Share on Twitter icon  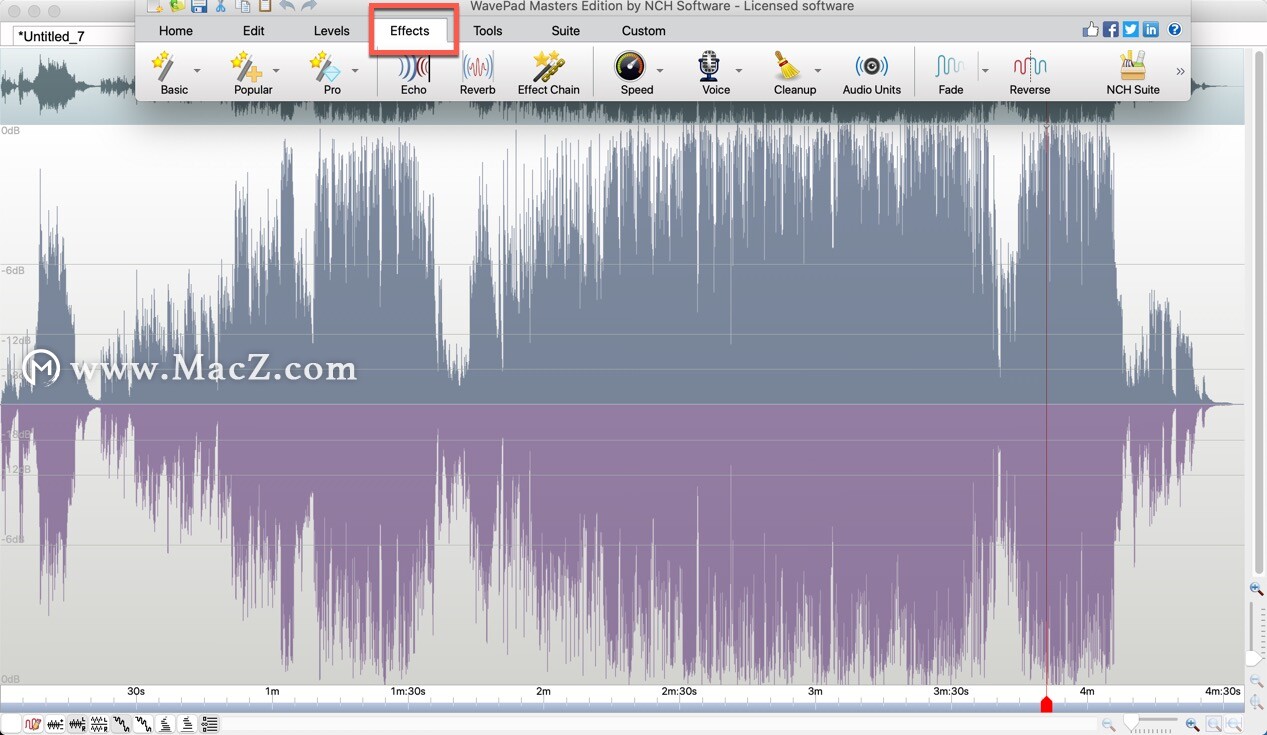tap(1131, 30)
